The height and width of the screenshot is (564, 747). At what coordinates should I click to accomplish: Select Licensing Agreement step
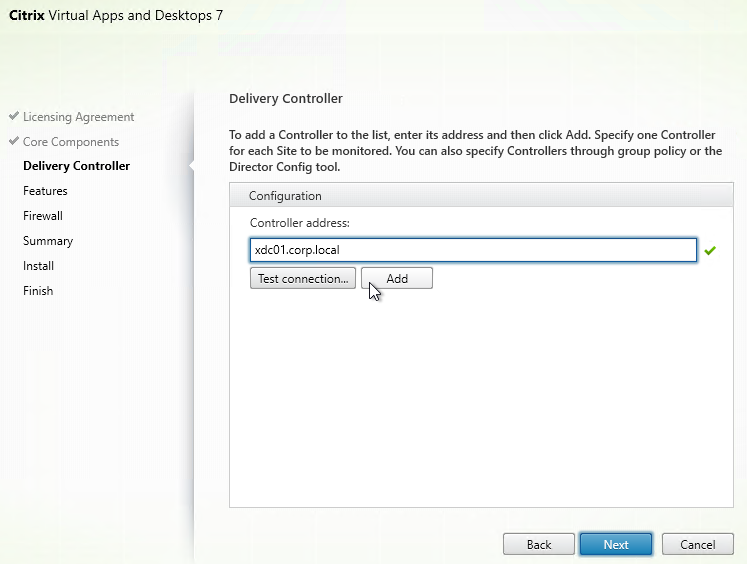(79, 117)
